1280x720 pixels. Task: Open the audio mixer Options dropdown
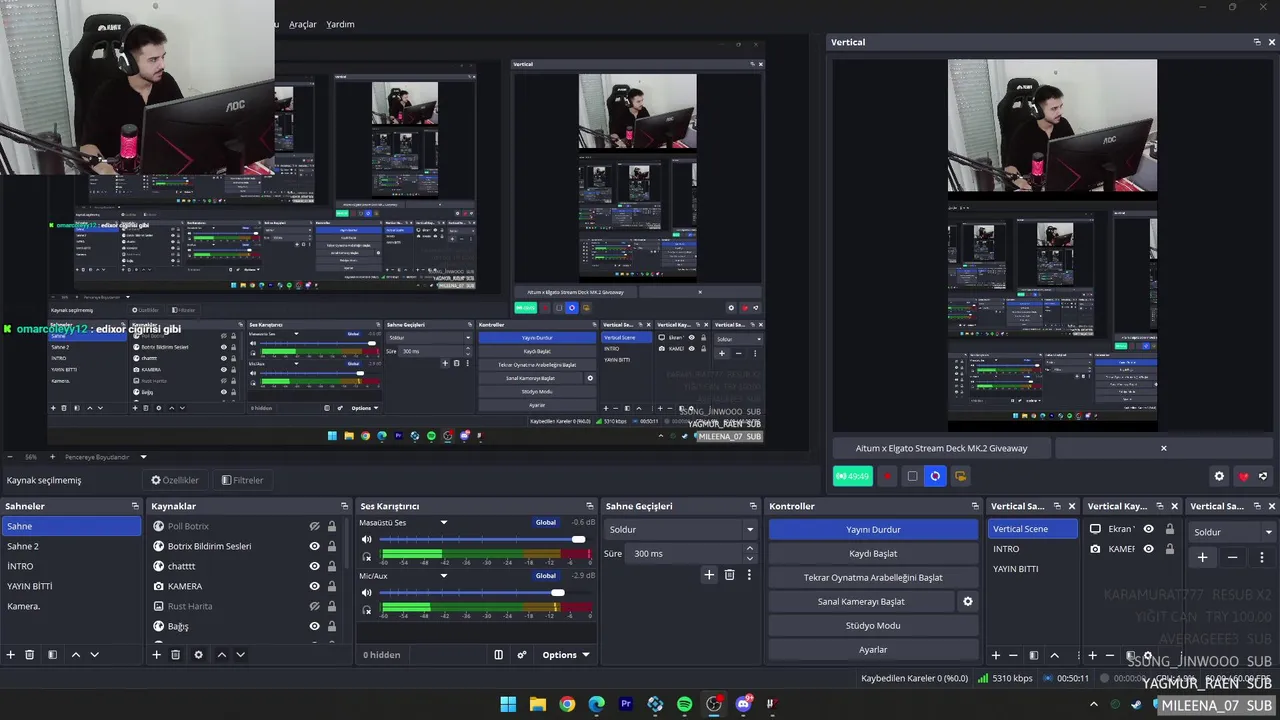pyautogui.click(x=566, y=655)
